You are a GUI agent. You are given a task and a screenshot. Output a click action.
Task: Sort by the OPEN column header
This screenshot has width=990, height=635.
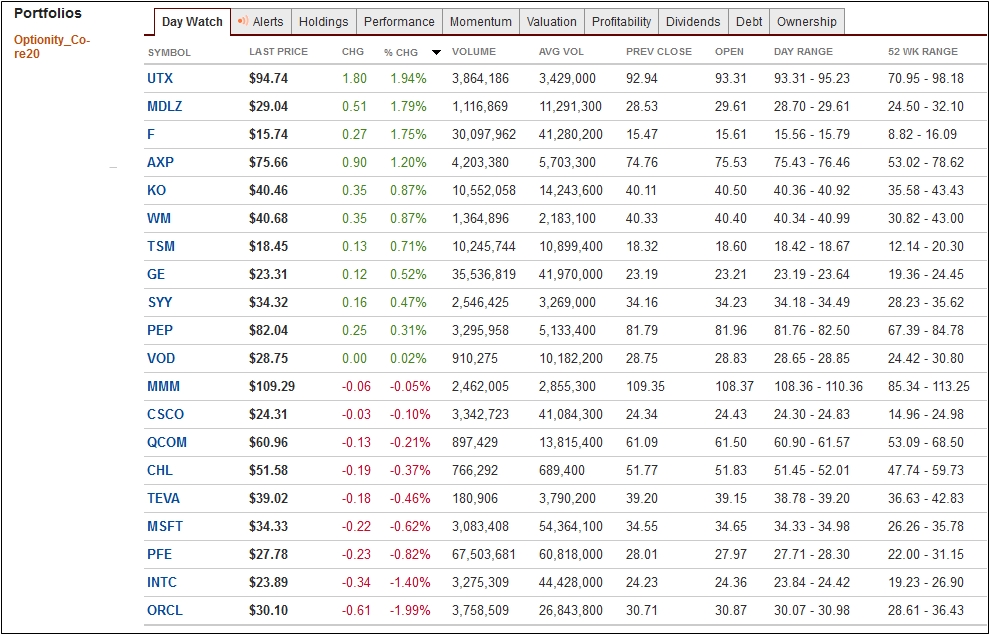pyautogui.click(x=729, y=52)
